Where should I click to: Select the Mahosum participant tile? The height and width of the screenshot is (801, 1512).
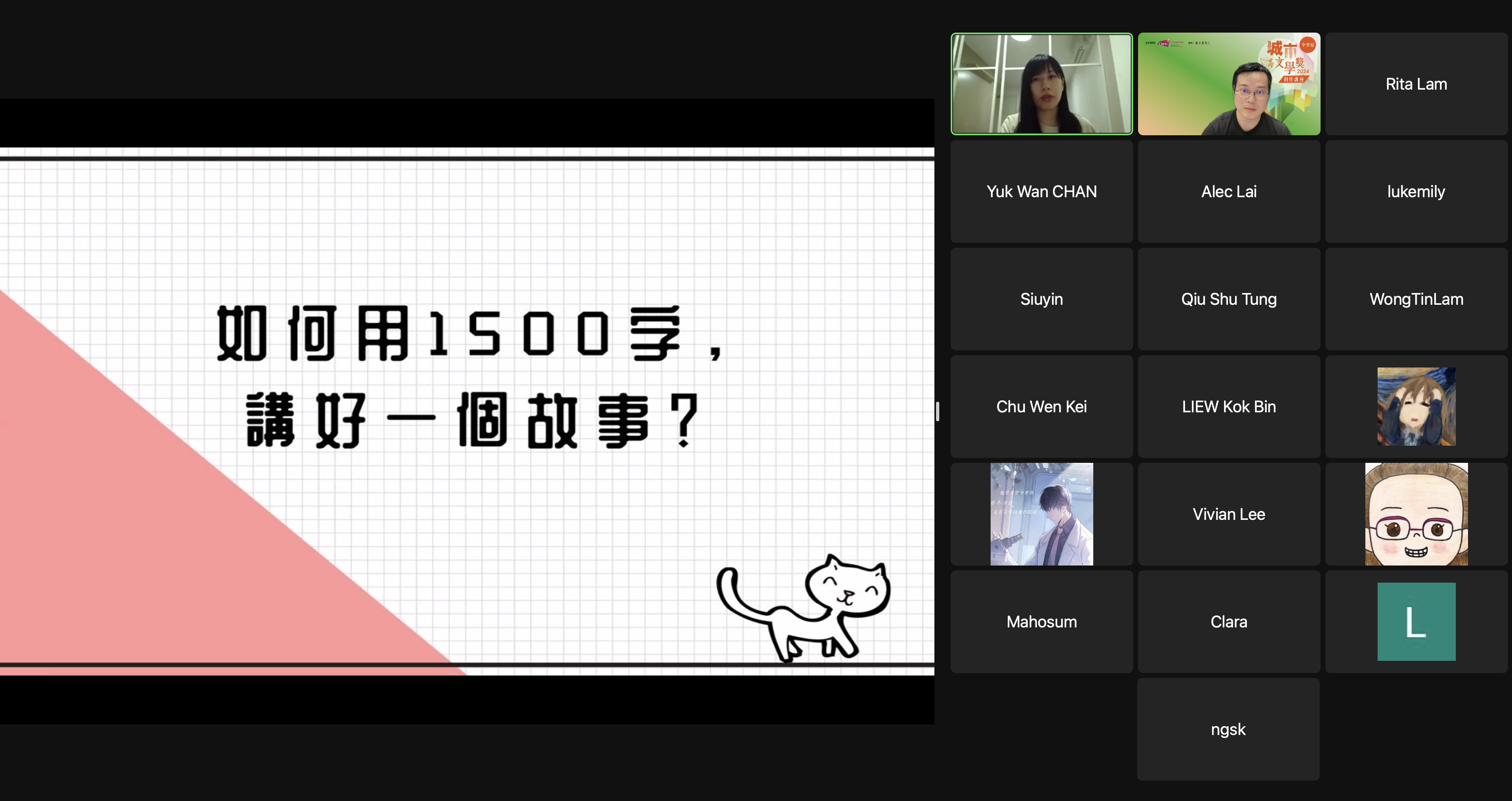(1041, 621)
